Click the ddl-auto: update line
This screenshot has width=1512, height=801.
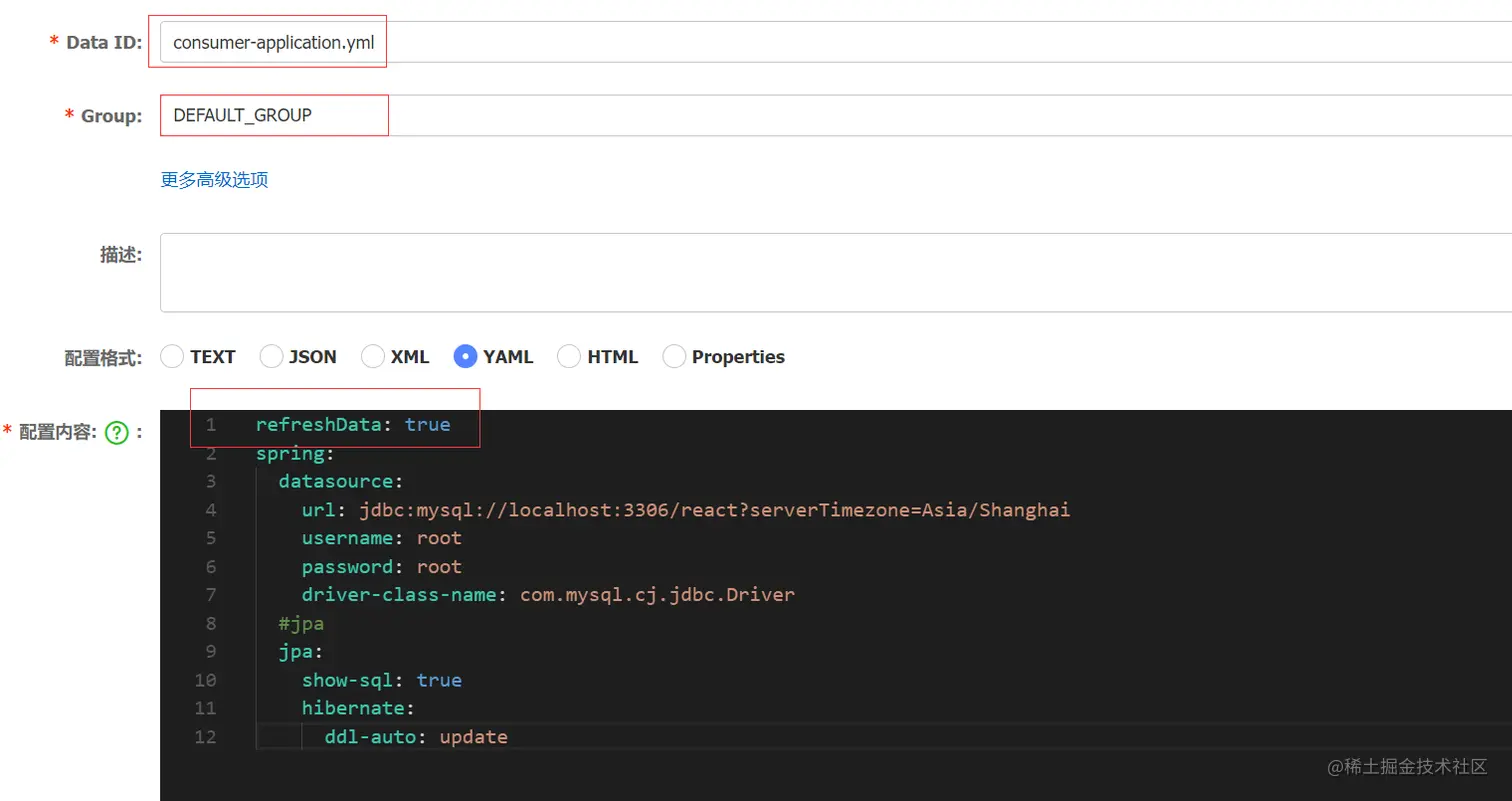coord(416,737)
